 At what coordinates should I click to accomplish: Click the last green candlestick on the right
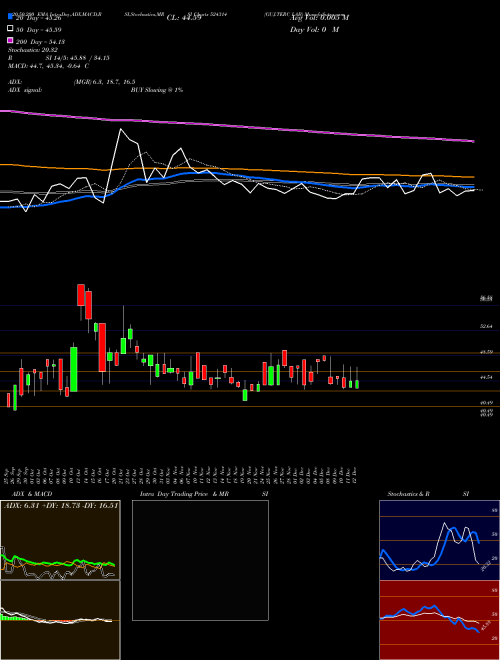(x=357, y=384)
